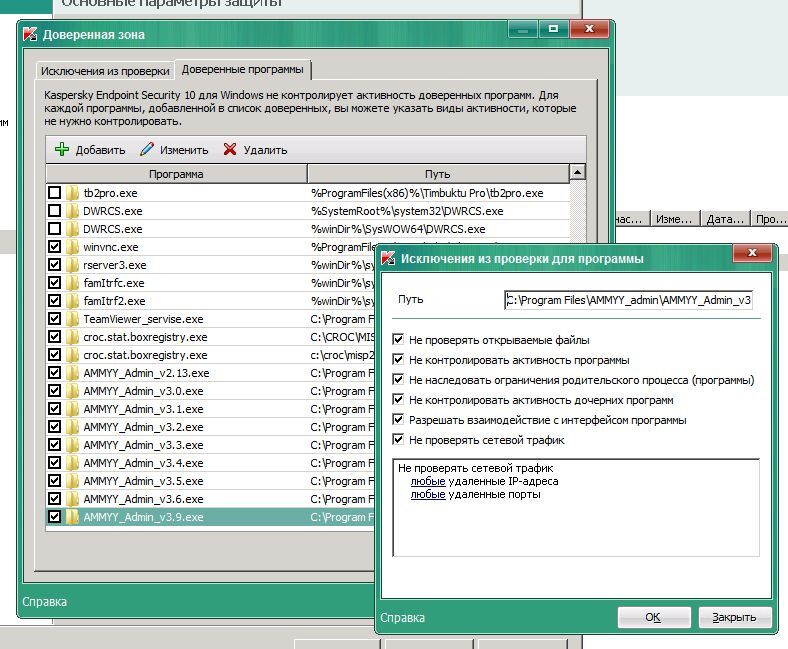
Task: Toggle 'Не проверять сетевой трафик' checkbox
Action: coord(400,440)
